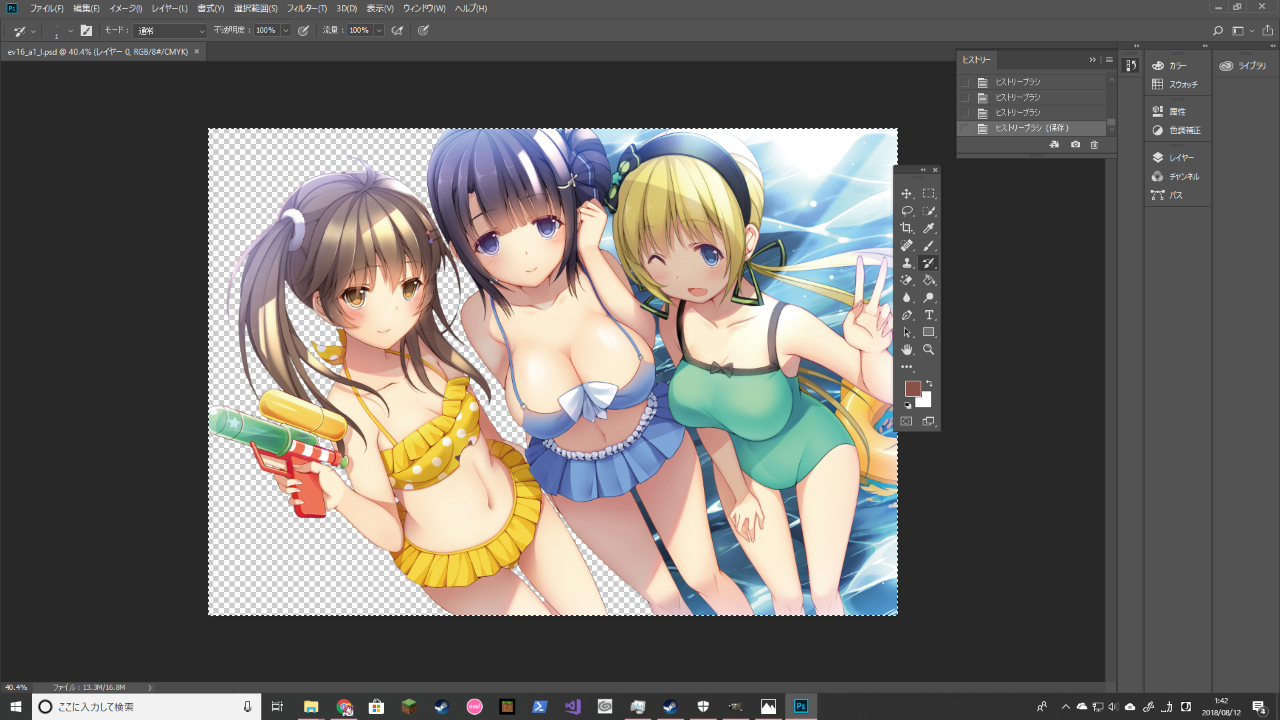The width and height of the screenshot is (1280, 720).
Task: Pick the Crop tool
Action: coord(907,228)
